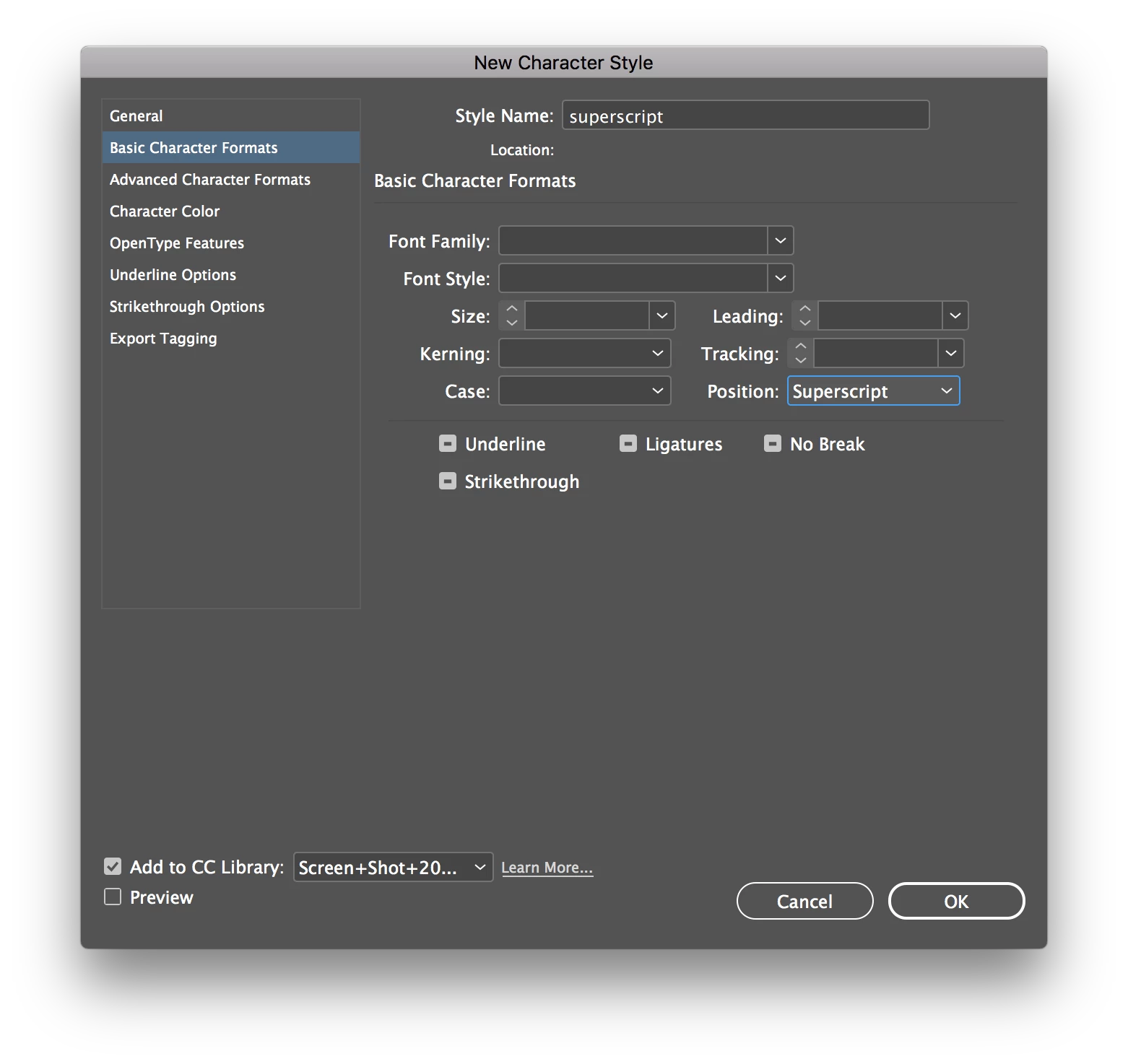Viewport: 1128px width, 1064px height.
Task: Open Export Tagging category
Action: point(231,339)
